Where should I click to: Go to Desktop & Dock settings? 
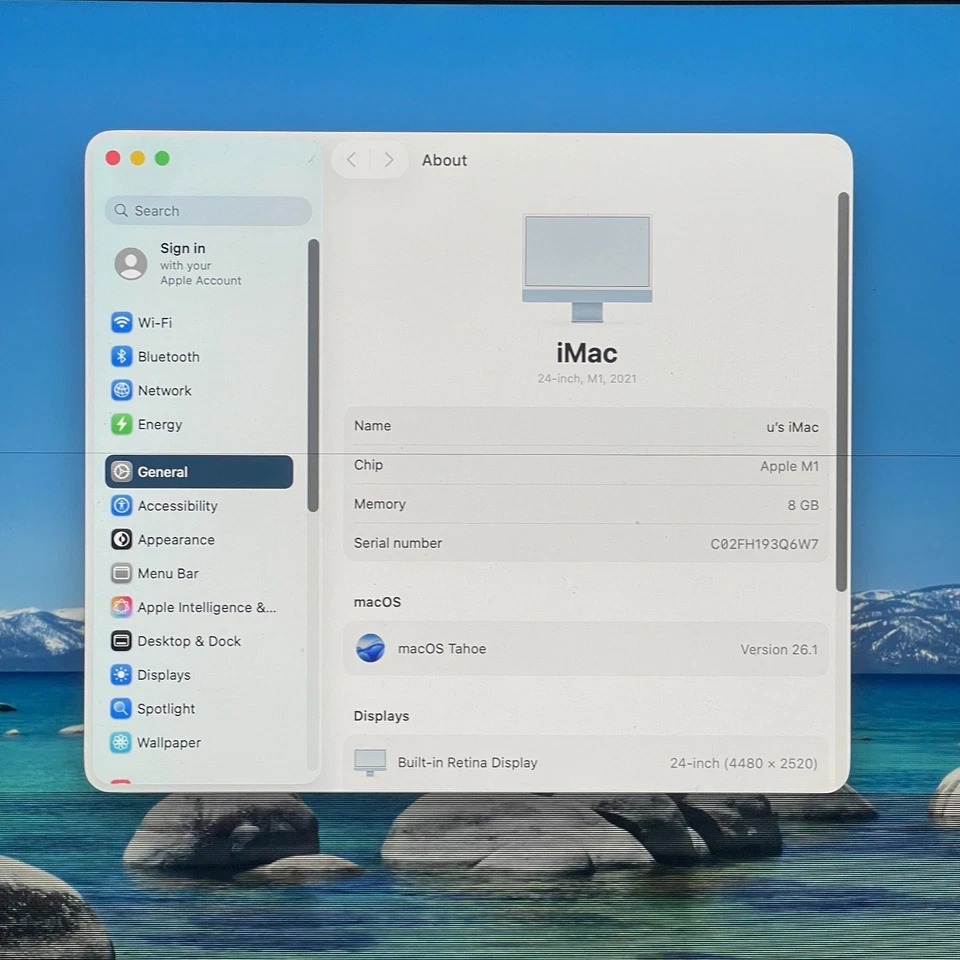[189, 641]
